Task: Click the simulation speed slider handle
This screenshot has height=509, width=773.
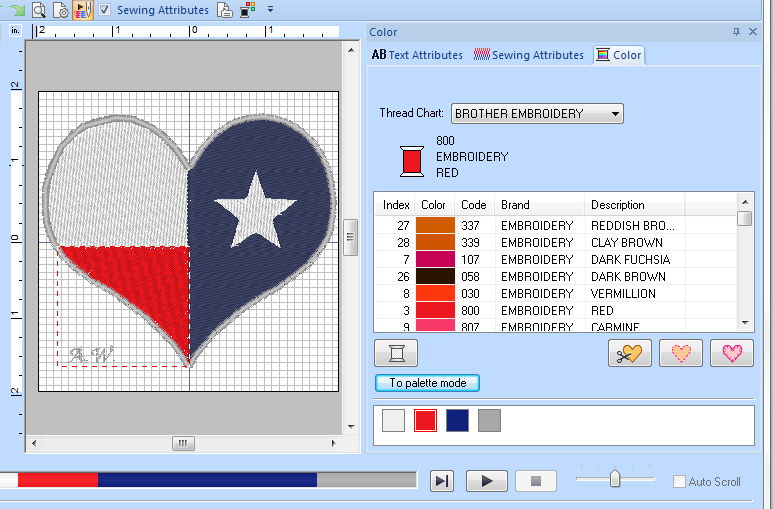Action: point(615,478)
